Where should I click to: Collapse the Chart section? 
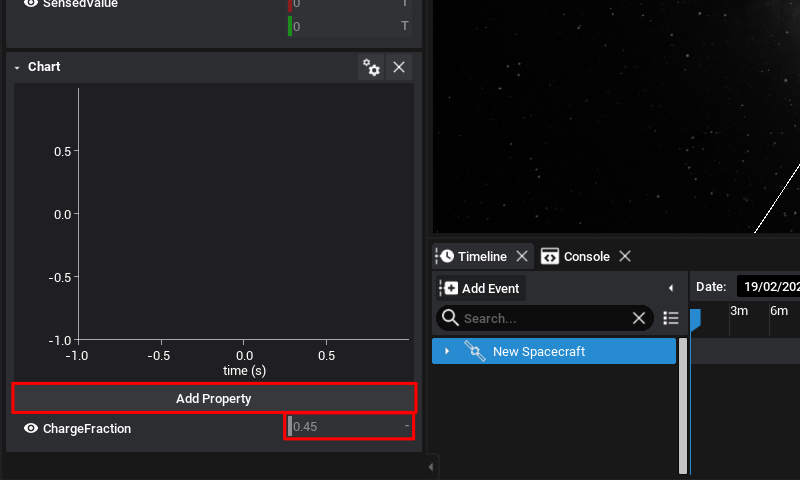pos(17,67)
